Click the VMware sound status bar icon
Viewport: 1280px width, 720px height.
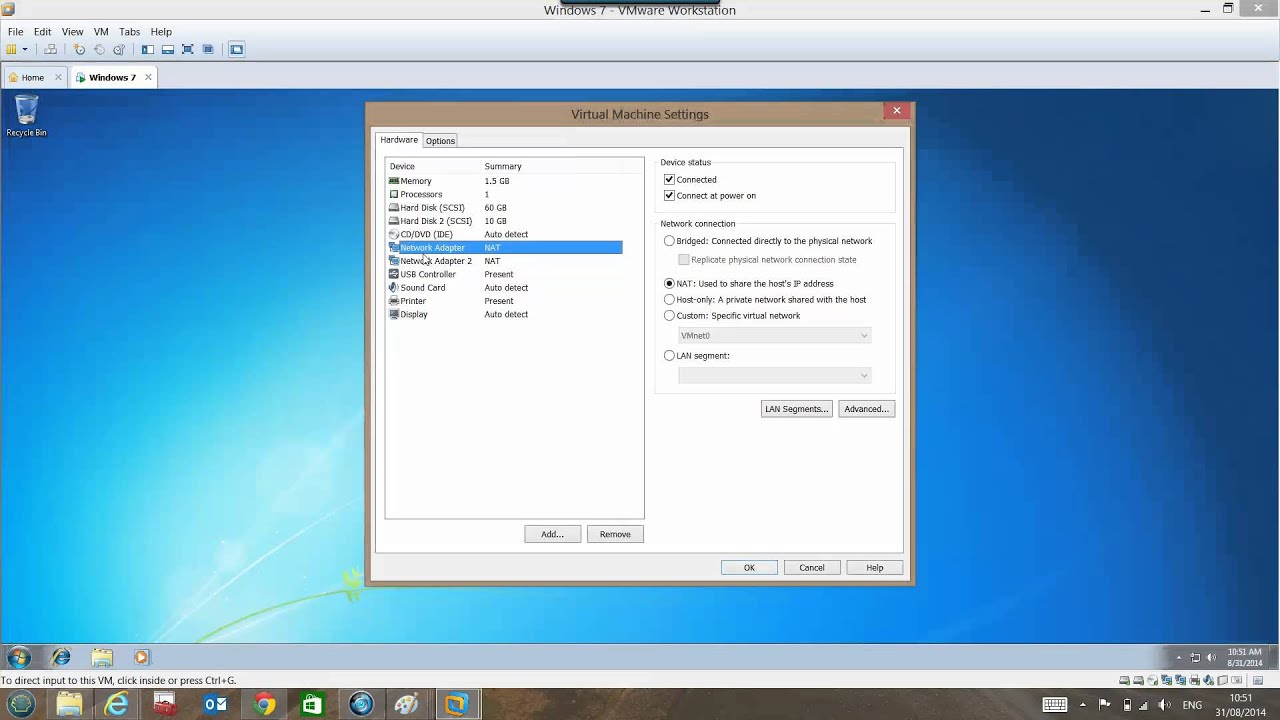(x=1209, y=681)
